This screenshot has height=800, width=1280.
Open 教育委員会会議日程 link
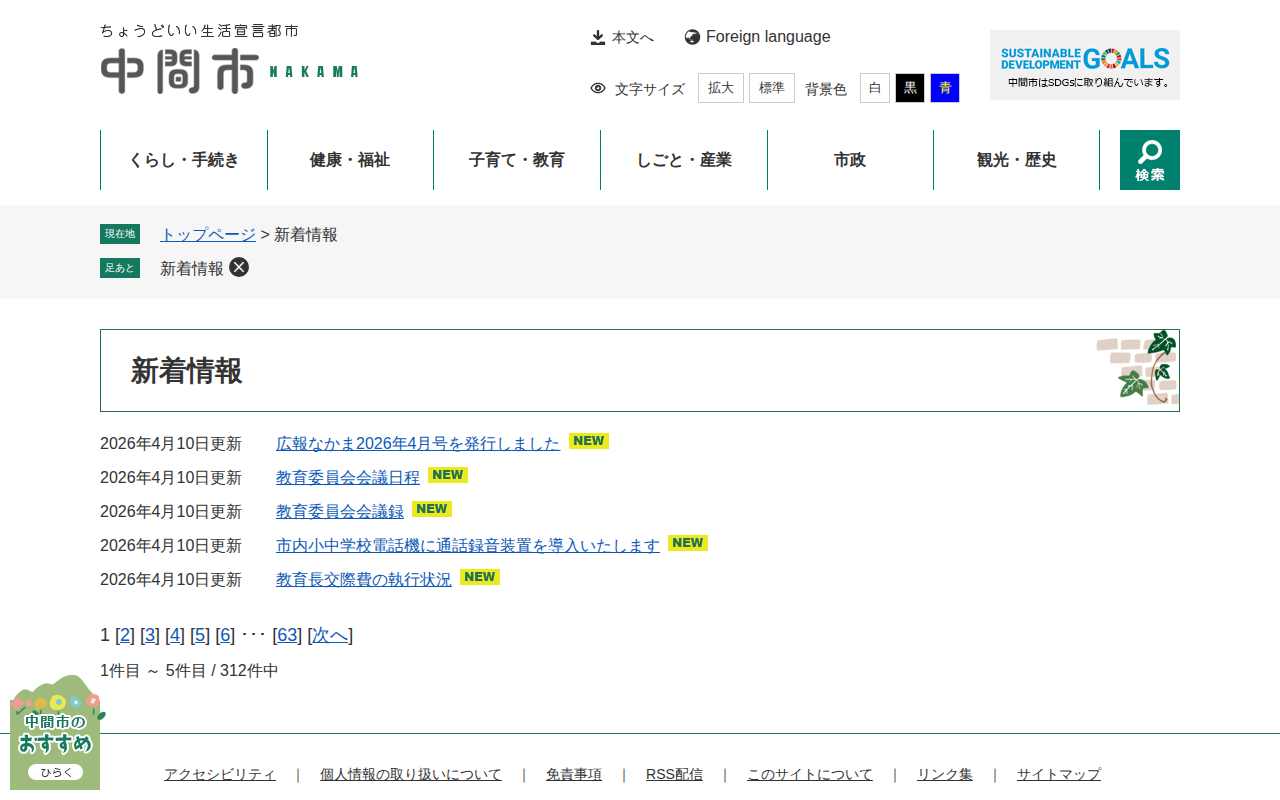348,477
